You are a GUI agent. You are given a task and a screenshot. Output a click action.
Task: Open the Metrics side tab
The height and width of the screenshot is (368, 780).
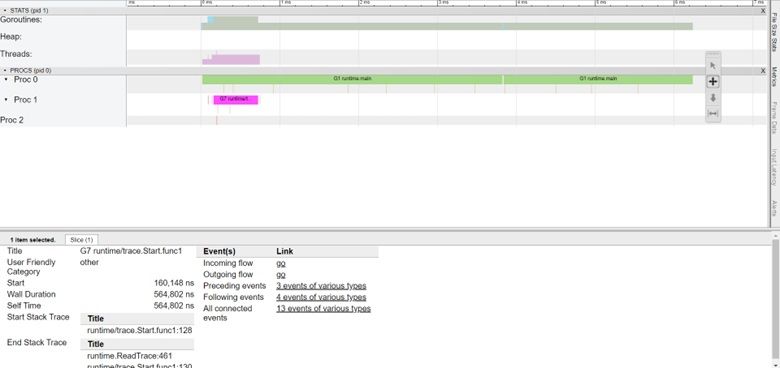coord(775,76)
